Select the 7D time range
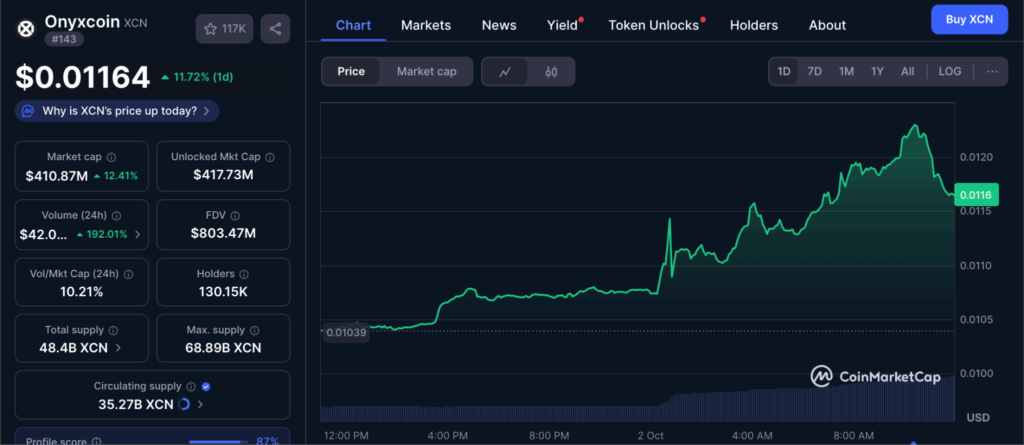The height and width of the screenshot is (445, 1024). (815, 72)
